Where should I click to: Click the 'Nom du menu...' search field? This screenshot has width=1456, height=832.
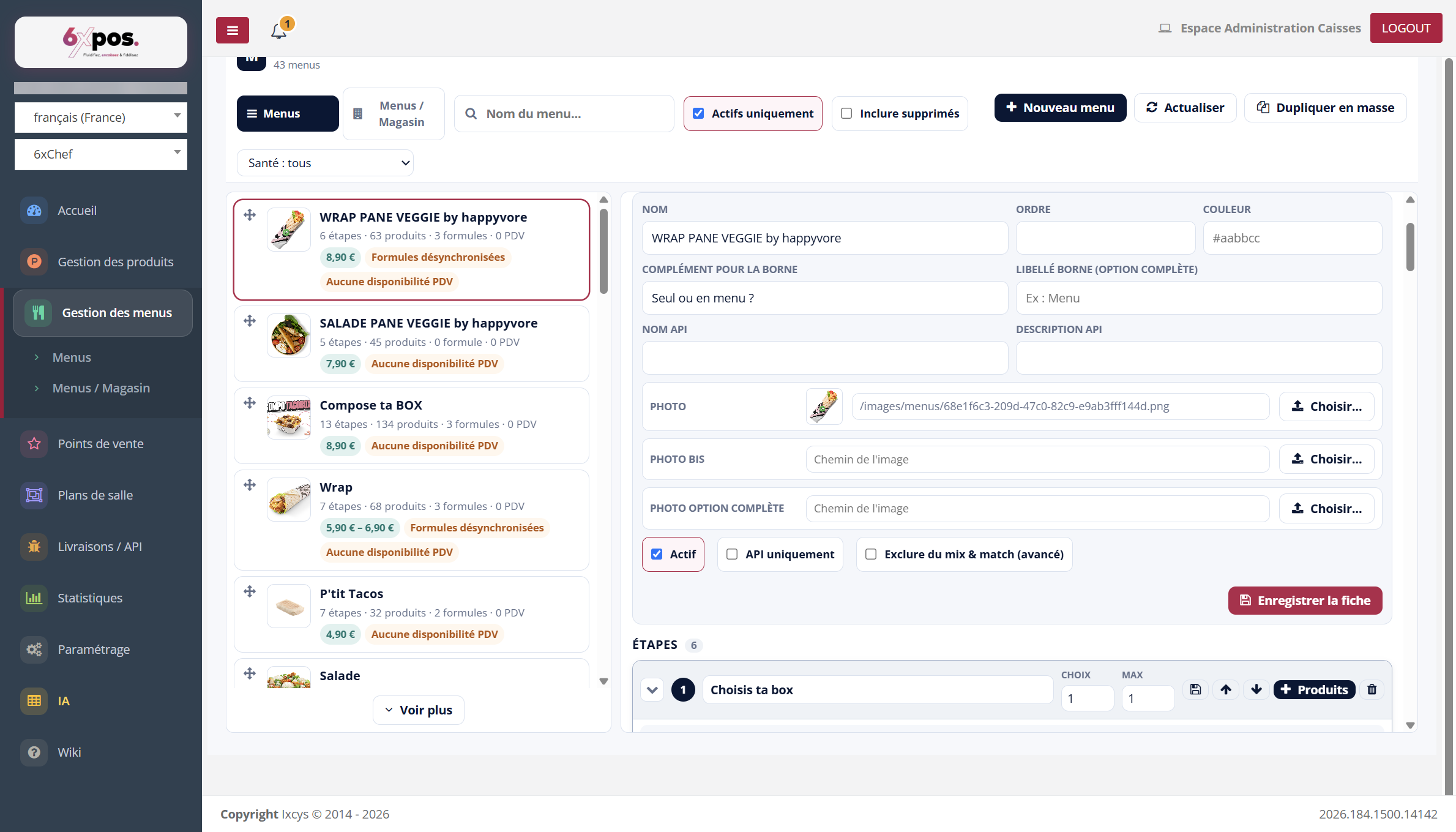pos(564,114)
